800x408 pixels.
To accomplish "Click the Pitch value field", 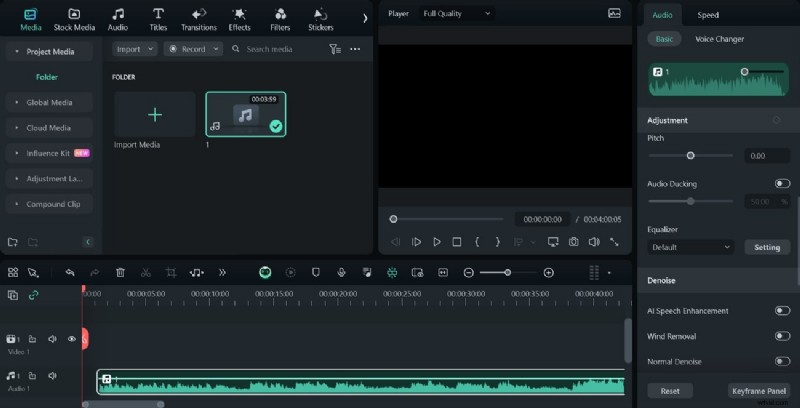I will coord(767,156).
